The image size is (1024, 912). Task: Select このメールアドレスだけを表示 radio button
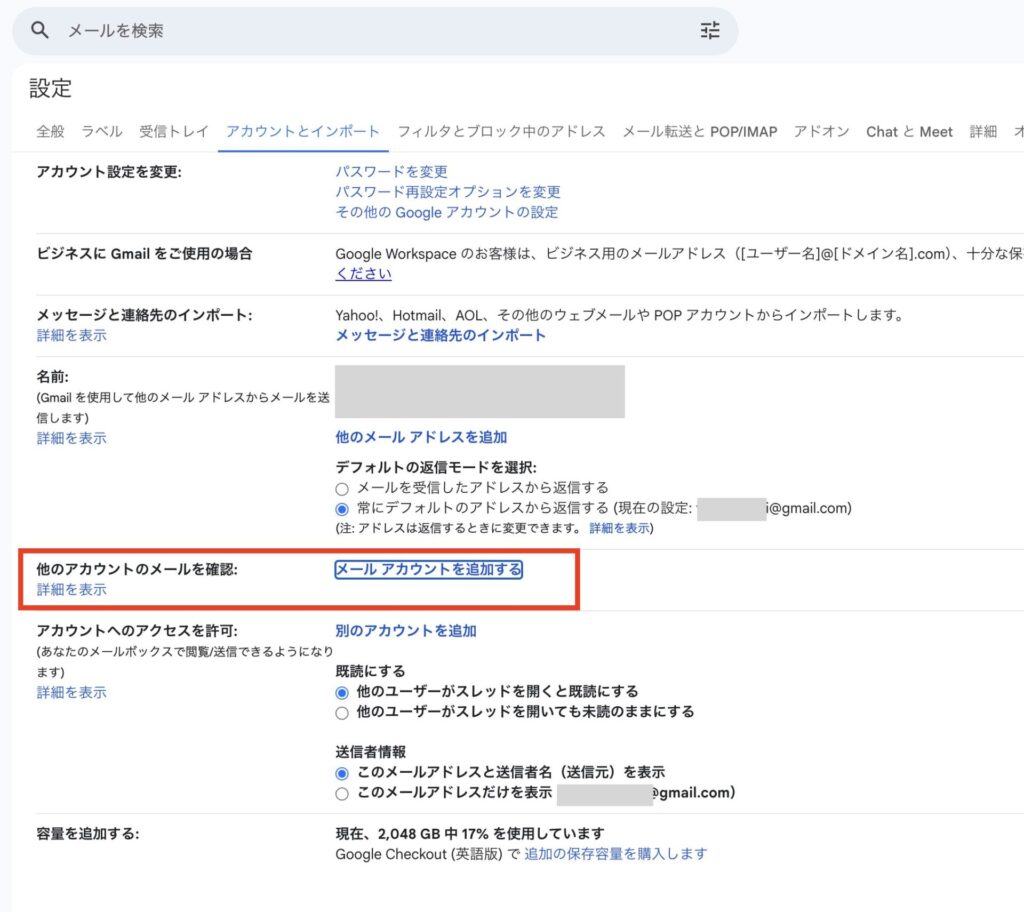pyautogui.click(x=342, y=794)
